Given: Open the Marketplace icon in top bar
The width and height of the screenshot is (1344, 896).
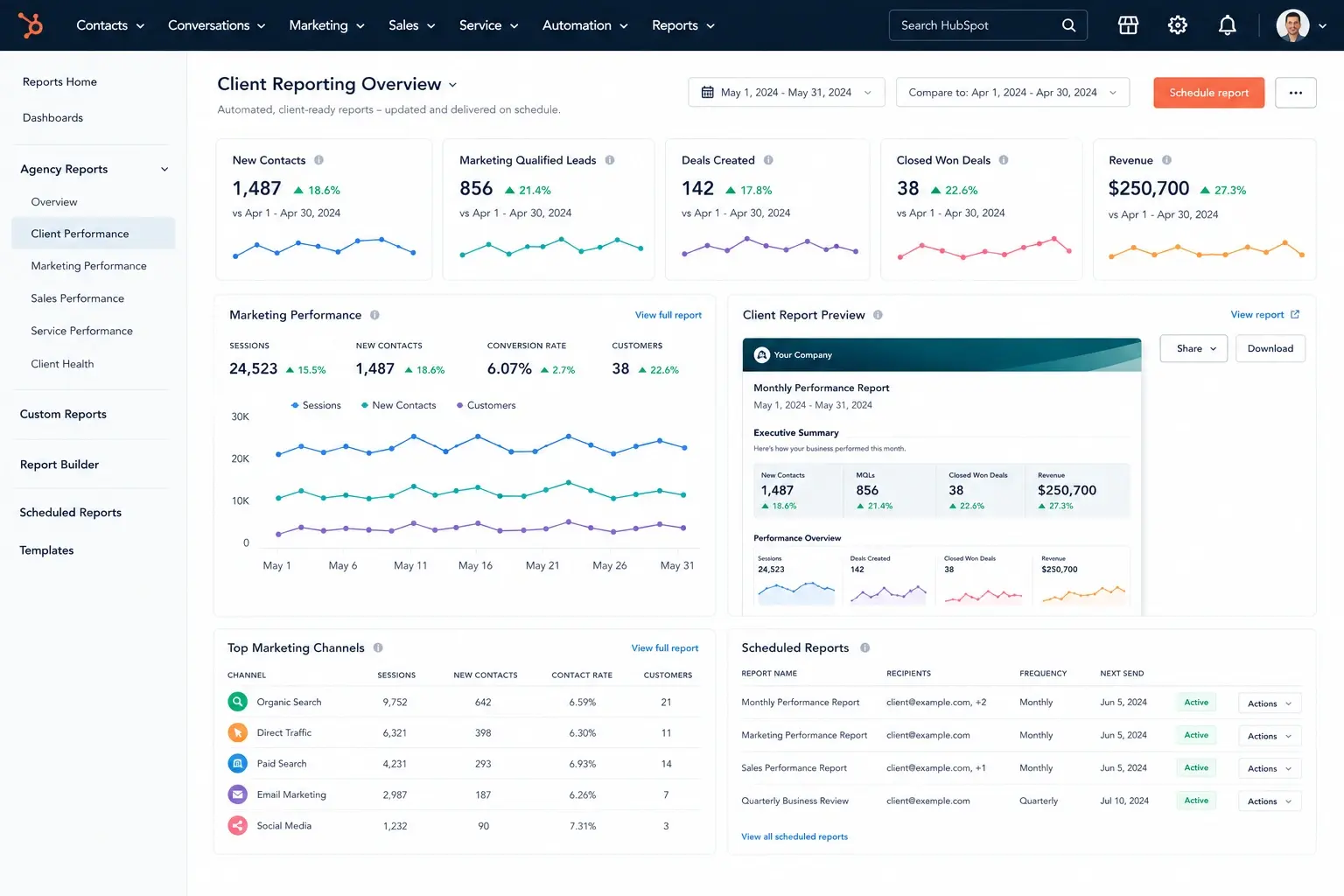Looking at the screenshot, I should (1128, 25).
